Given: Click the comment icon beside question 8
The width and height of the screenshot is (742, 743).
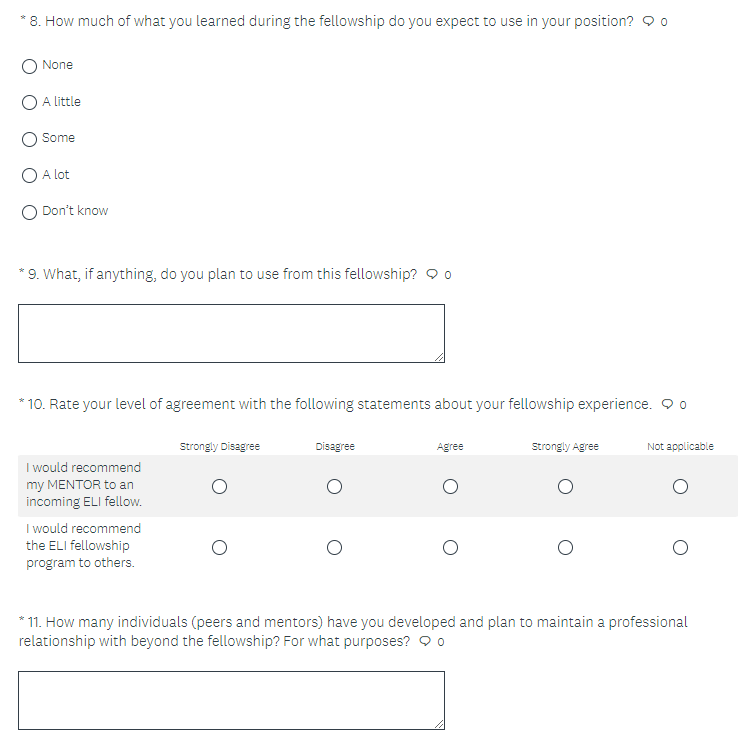Looking at the screenshot, I should 649,22.
